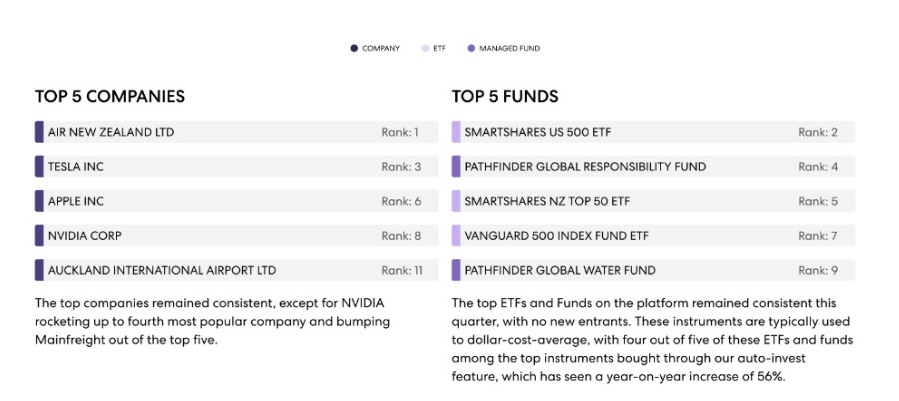Viewport: 899px width, 401px height.
Task: Click the light marker beside Vanguard ETF
Action: [x=456, y=236]
